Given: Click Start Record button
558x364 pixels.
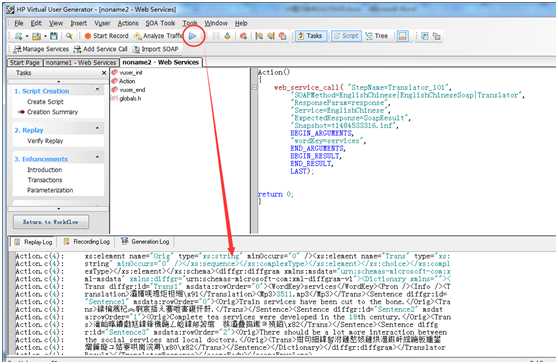Looking at the screenshot, I should pos(106,36).
